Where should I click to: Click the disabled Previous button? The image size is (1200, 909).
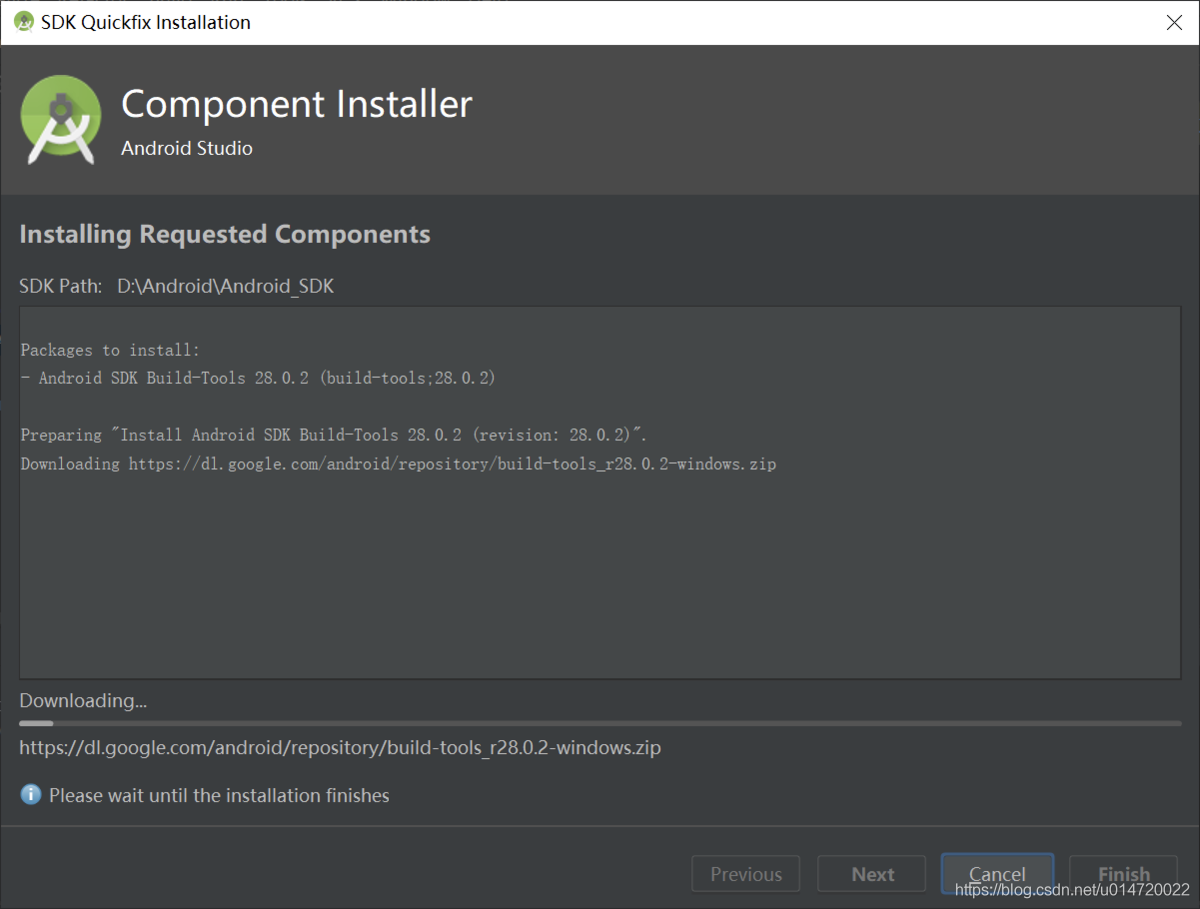pyautogui.click(x=746, y=874)
